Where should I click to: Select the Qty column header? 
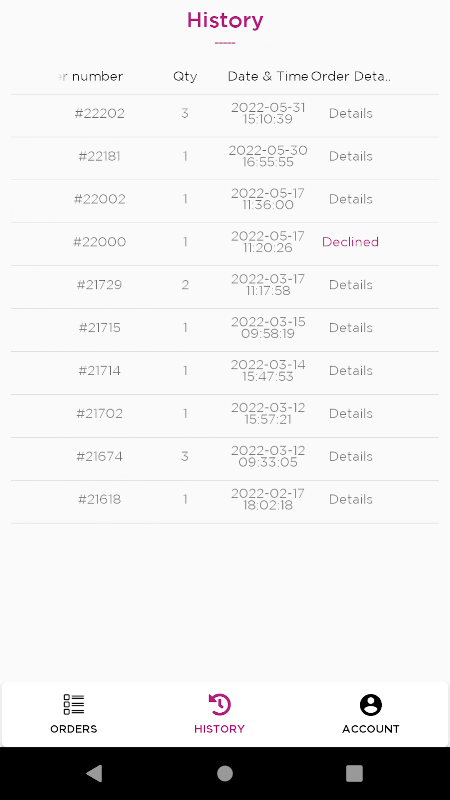185,77
